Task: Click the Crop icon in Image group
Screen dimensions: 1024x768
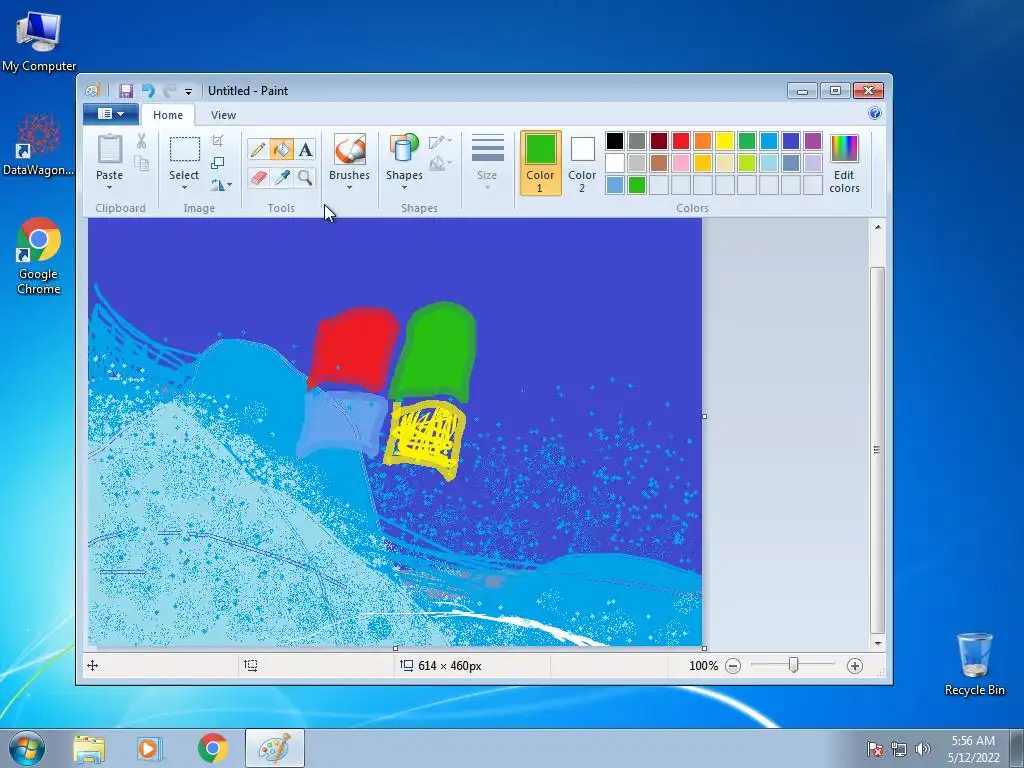Action: click(x=217, y=141)
